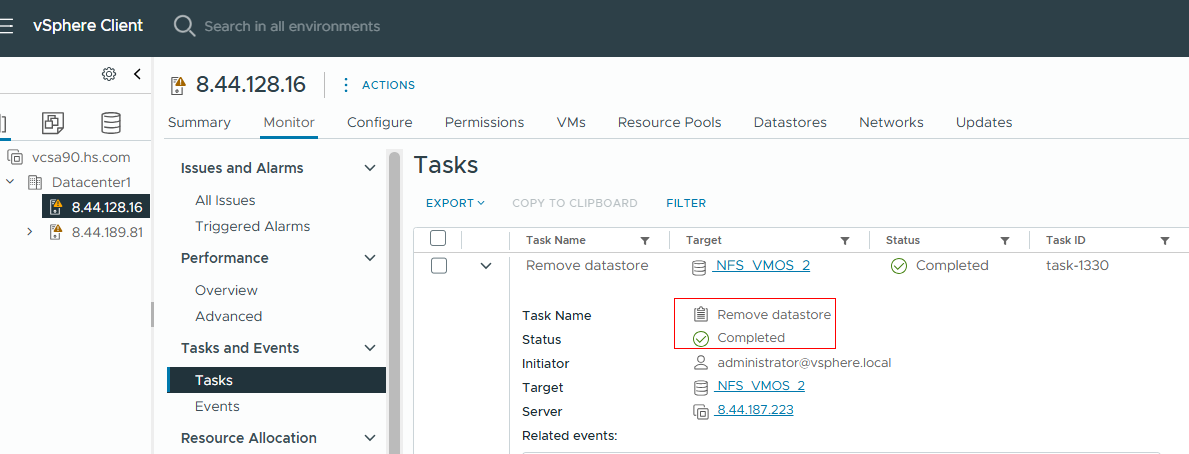Open the Summary tab
This screenshot has width=1189, height=454.
(x=199, y=122)
